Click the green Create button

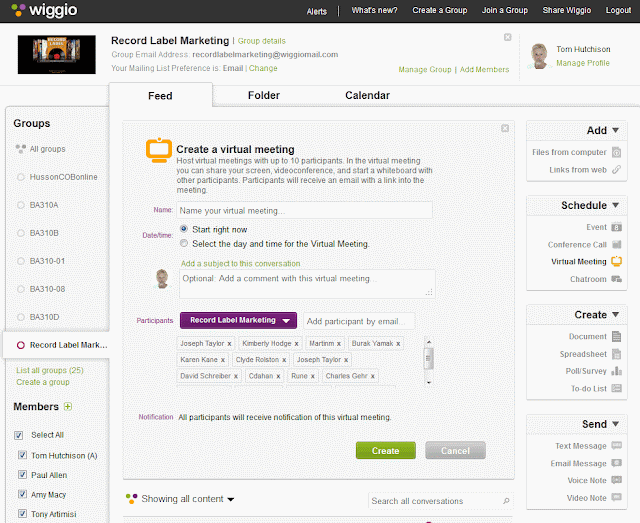(386, 451)
